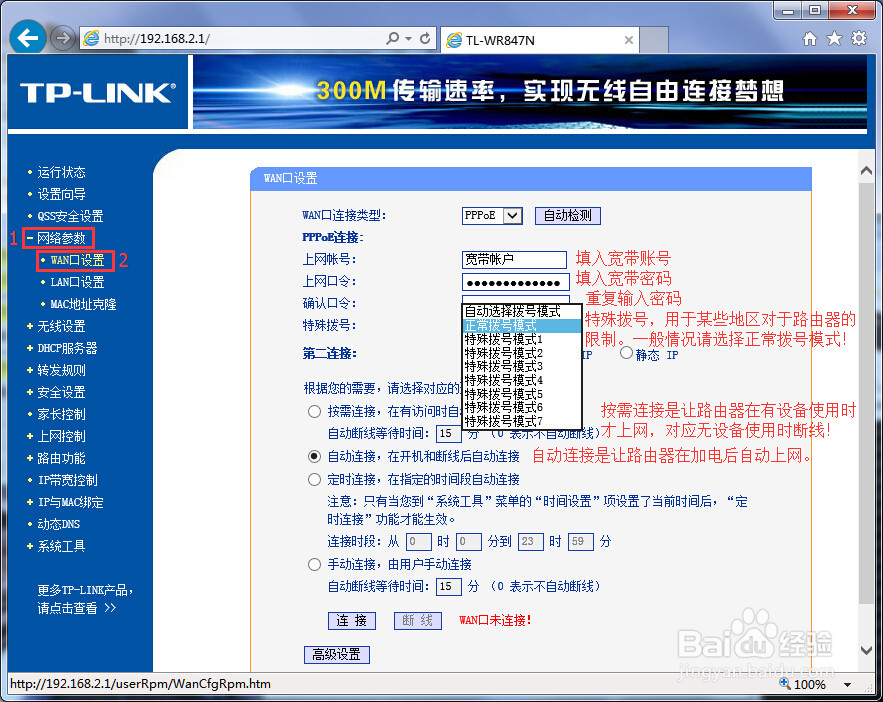Click the 自动检测 button

tap(568, 215)
